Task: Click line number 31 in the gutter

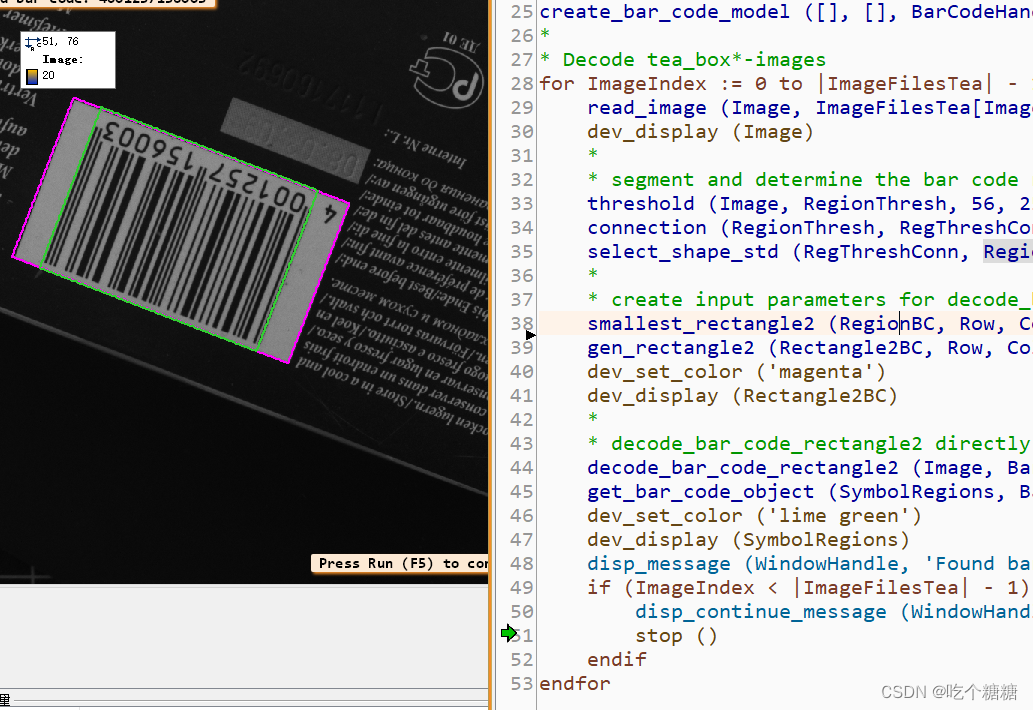Action: [522, 156]
